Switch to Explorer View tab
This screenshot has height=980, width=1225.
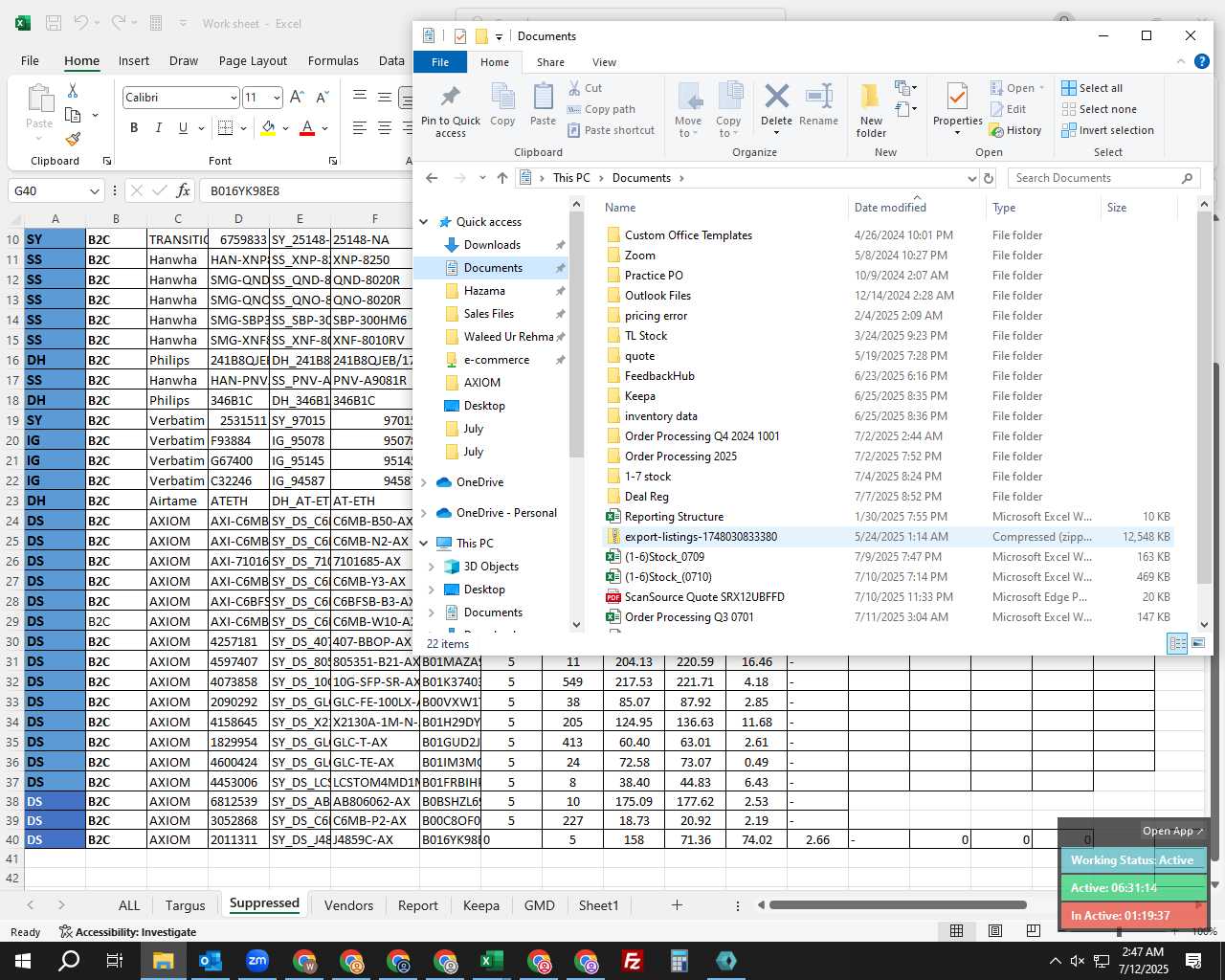click(604, 62)
